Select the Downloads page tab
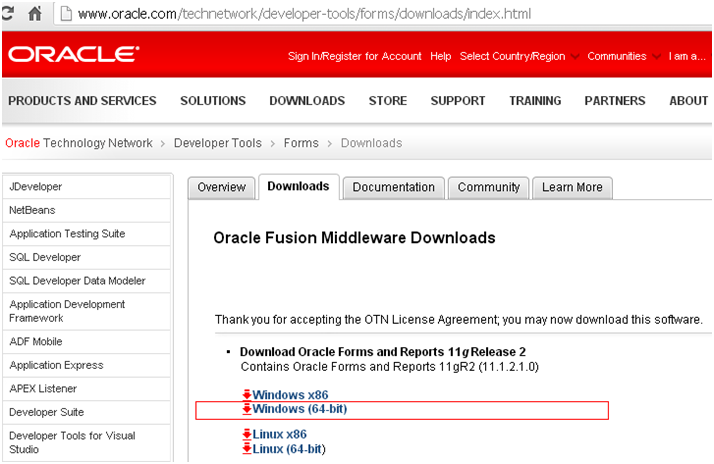 click(x=298, y=187)
